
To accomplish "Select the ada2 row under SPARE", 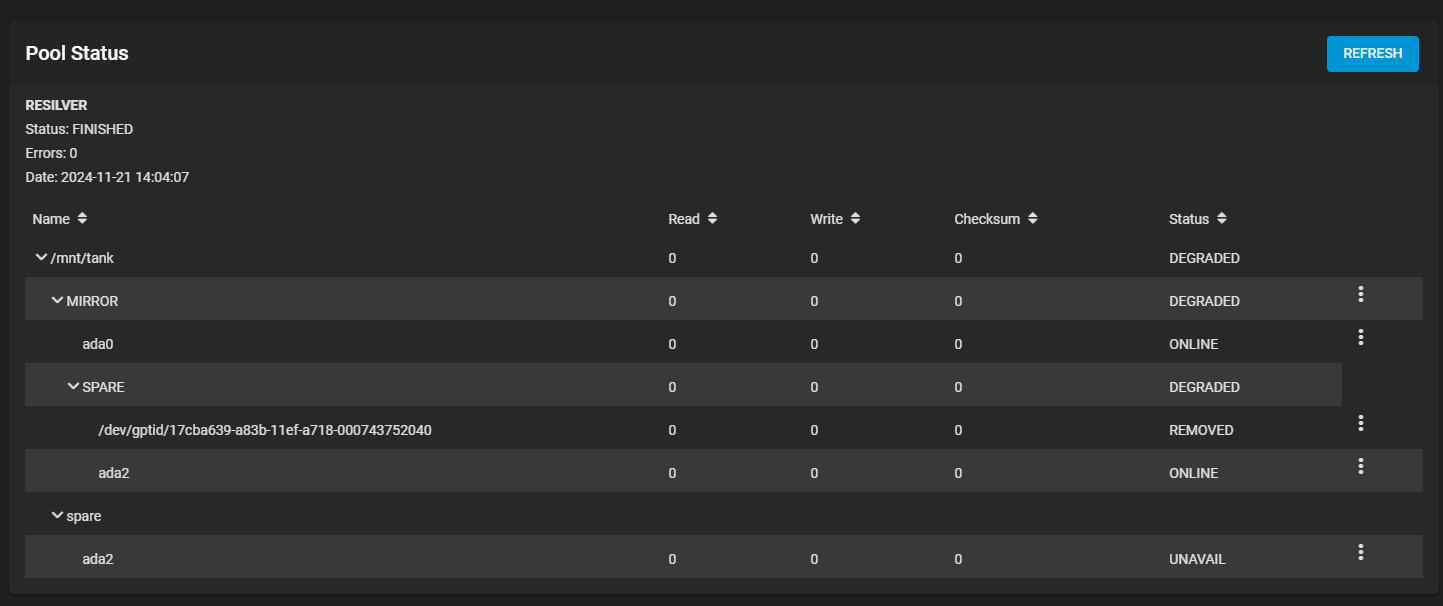I will pos(113,473).
